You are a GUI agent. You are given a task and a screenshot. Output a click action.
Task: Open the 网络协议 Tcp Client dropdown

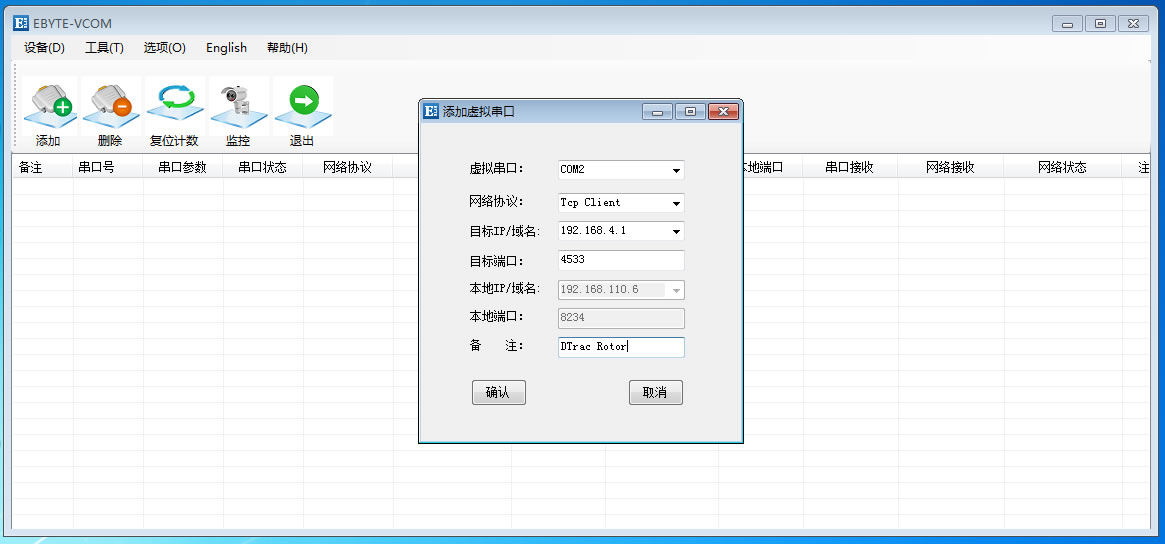(x=676, y=203)
